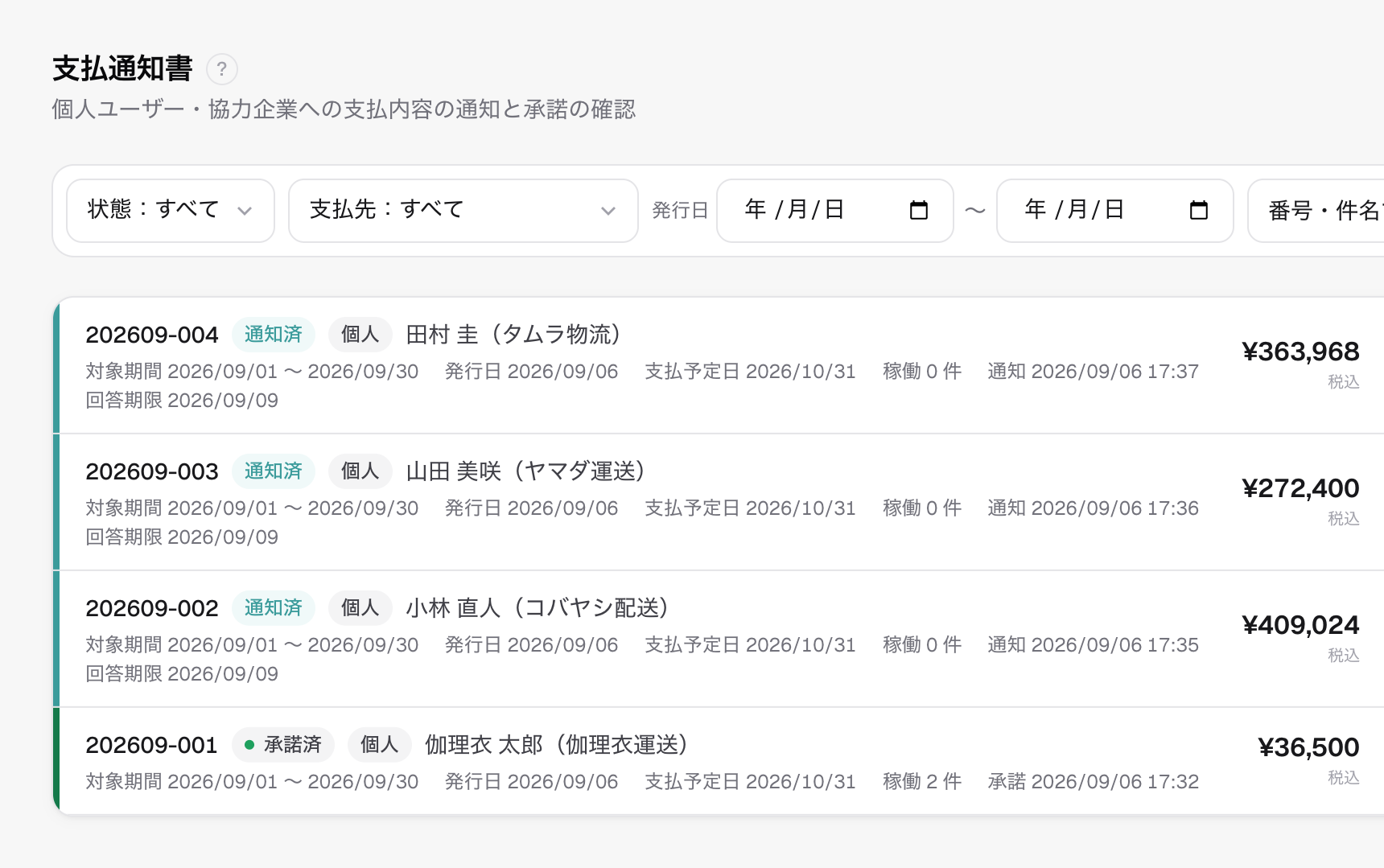Click 承諾済 status badge on 202609-001
1384x868 pixels.
click(283, 745)
